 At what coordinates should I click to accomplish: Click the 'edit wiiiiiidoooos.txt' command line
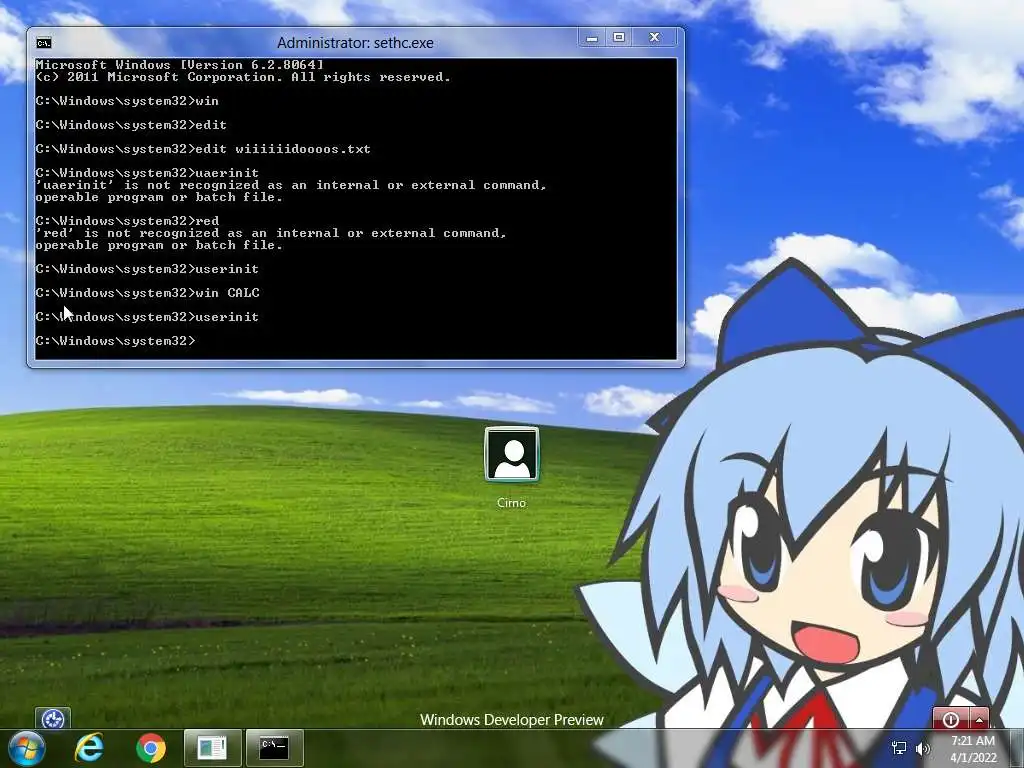(x=203, y=149)
